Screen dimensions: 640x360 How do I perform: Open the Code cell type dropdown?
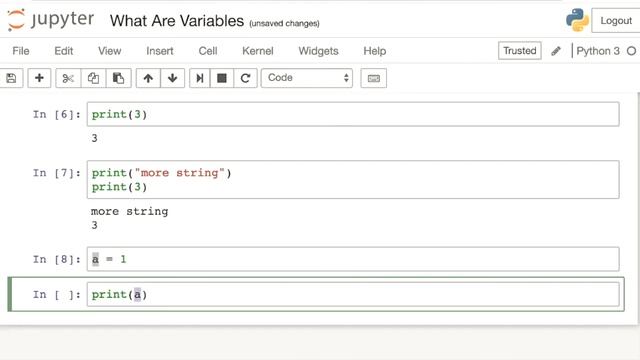pyautogui.click(x=307, y=78)
